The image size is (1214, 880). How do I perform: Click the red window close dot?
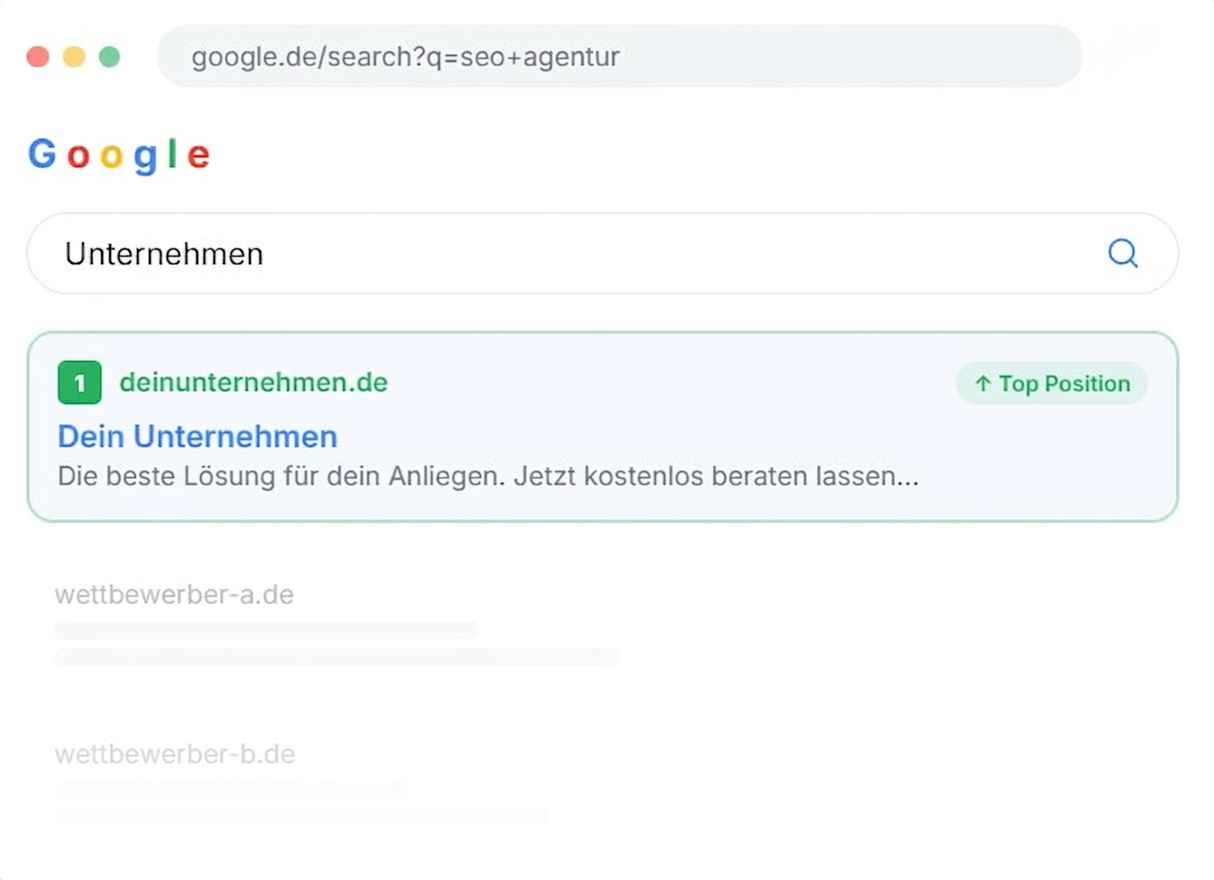click(x=38, y=57)
